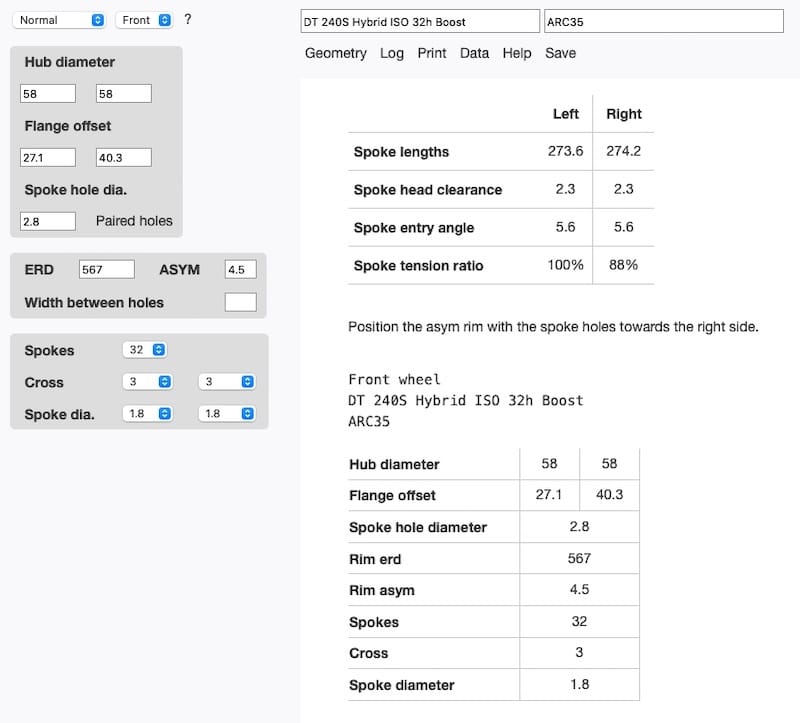This screenshot has height=723, width=800.
Task: Click the Save button
Action: click(x=560, y=53)
